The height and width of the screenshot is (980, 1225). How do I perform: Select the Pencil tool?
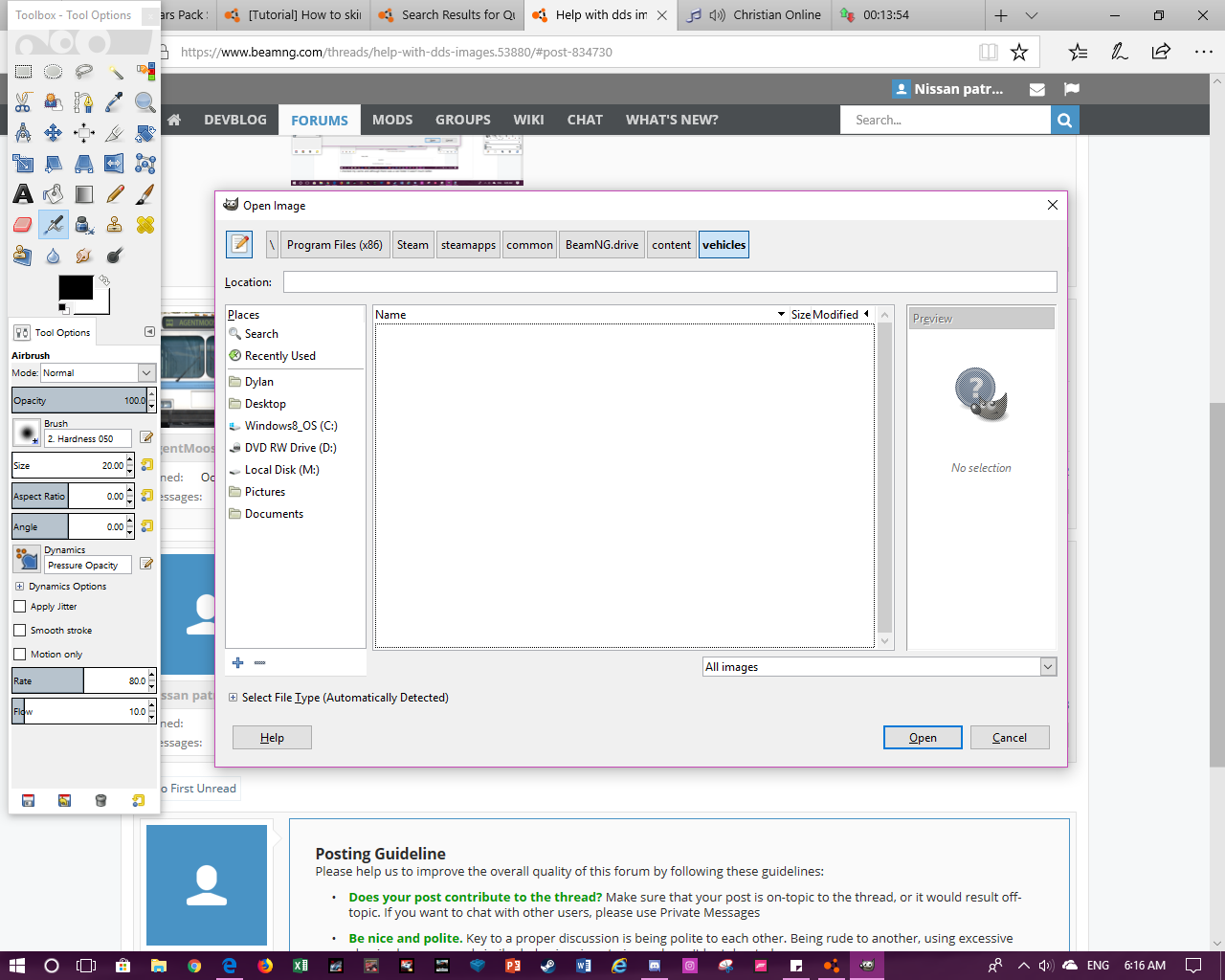(115, 194)
